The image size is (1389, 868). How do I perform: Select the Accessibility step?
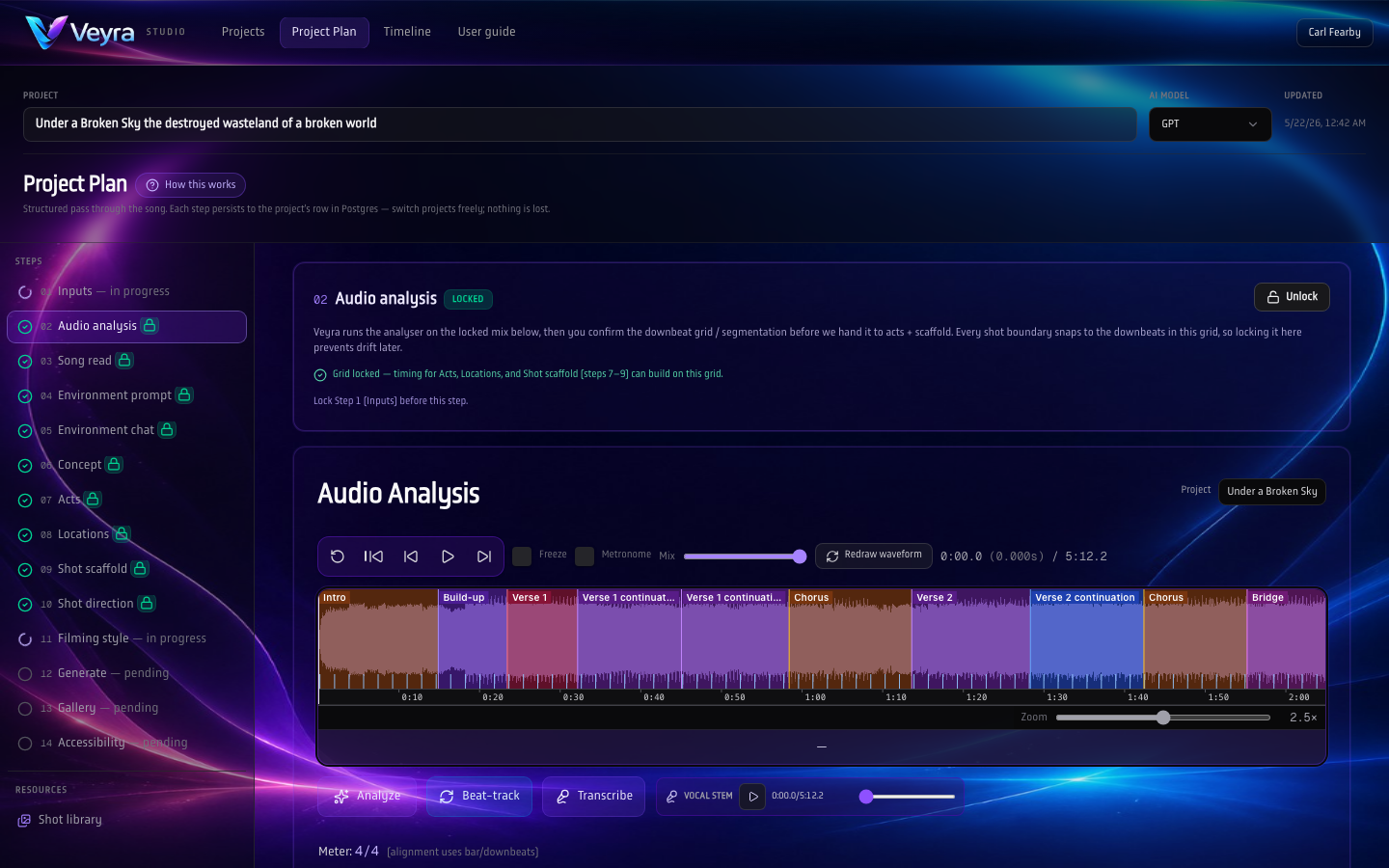coord(126,743)
